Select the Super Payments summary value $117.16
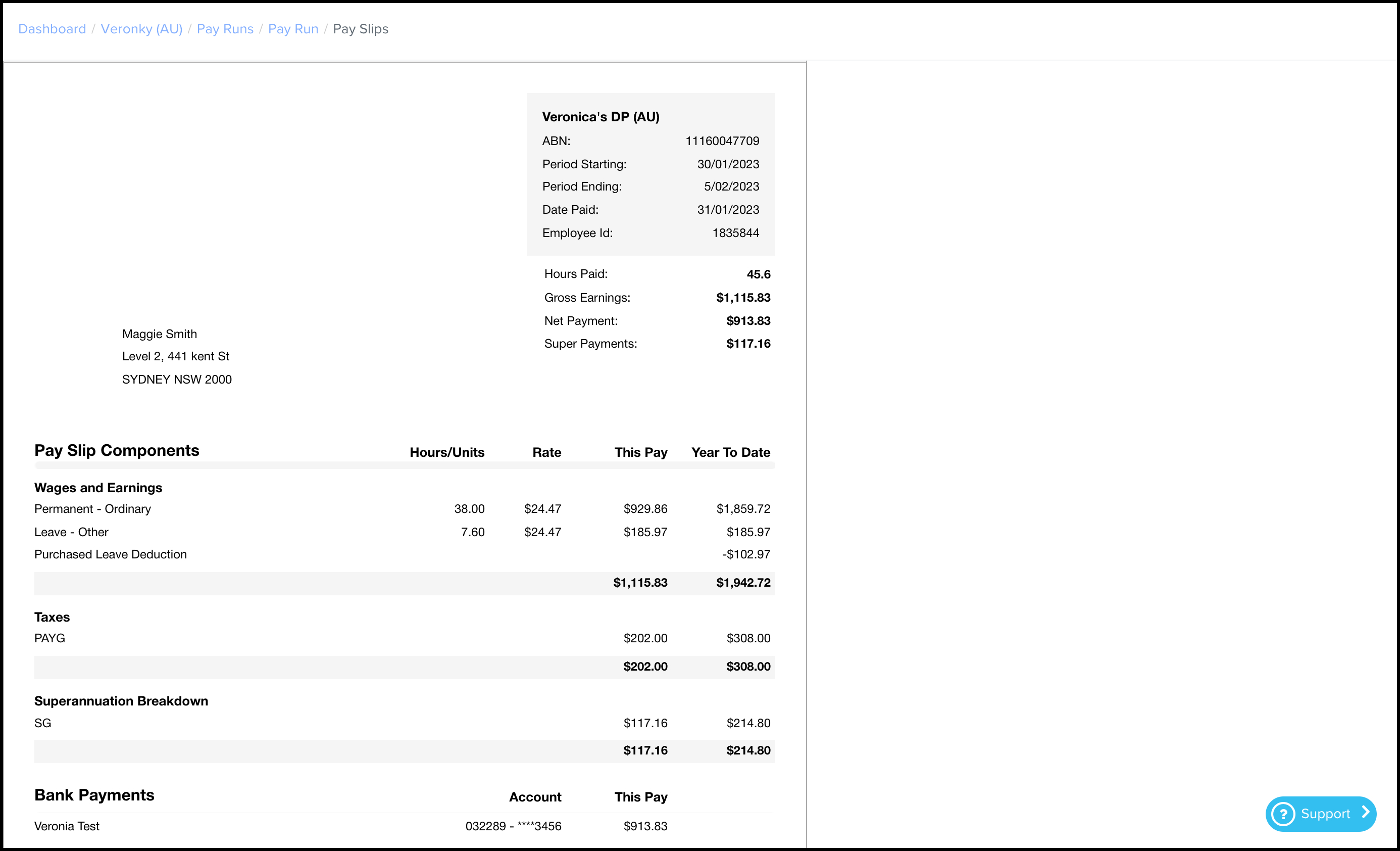The width and height of the screenshot is (1400, 851). point(748,343)
